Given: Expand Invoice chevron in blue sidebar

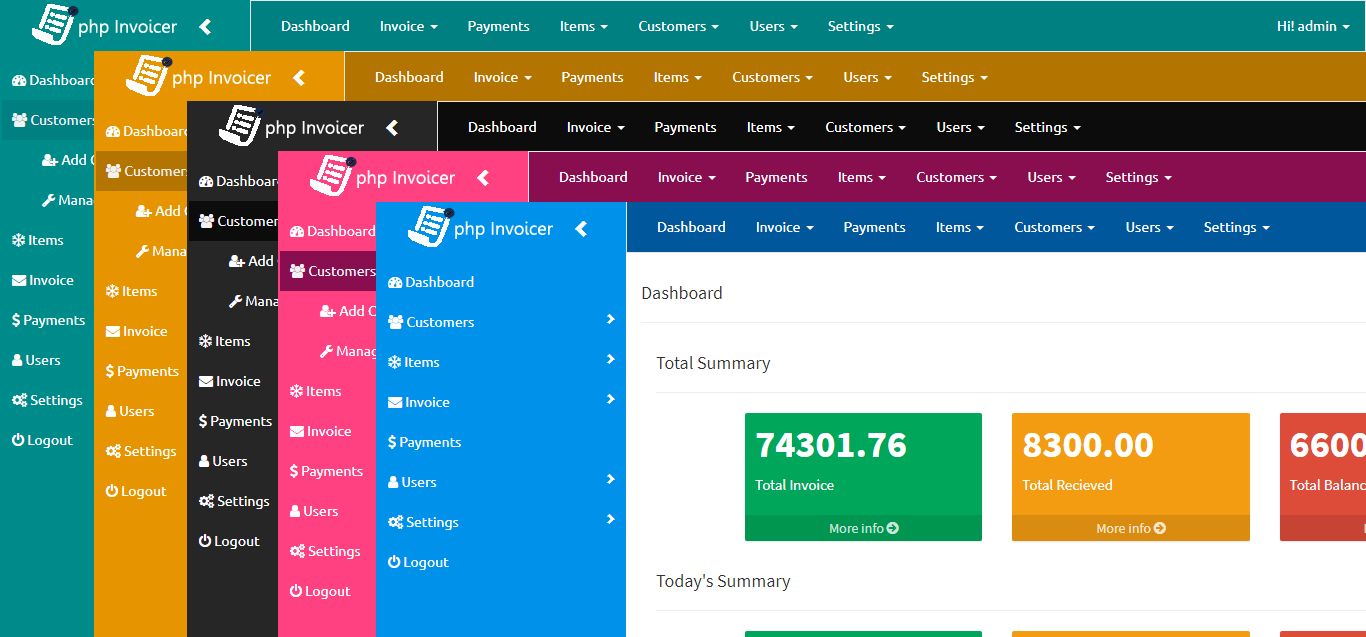Looking at the screenshot, I should [x=610, y=399].
